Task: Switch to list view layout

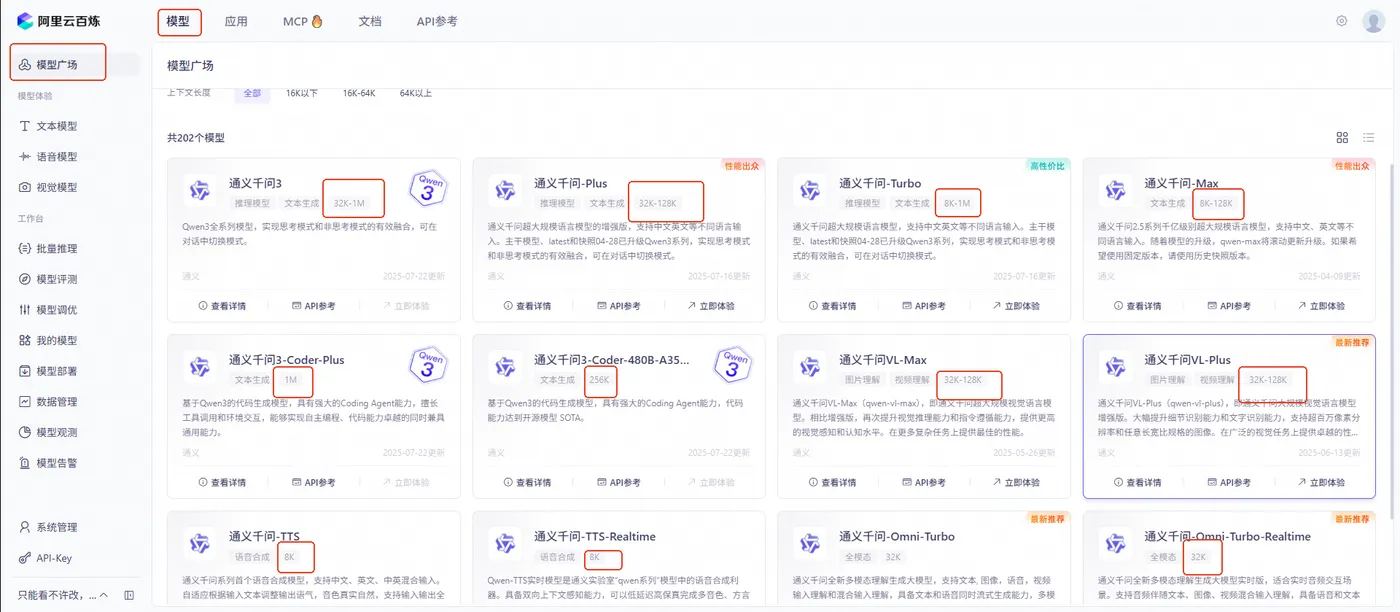Action: [x=1369, y=138]
